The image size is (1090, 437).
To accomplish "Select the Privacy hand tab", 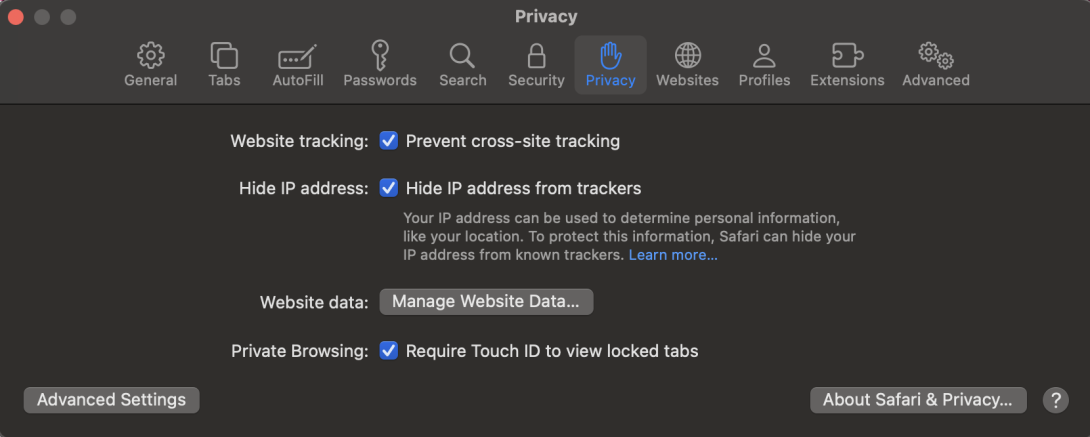I will 610,64.
